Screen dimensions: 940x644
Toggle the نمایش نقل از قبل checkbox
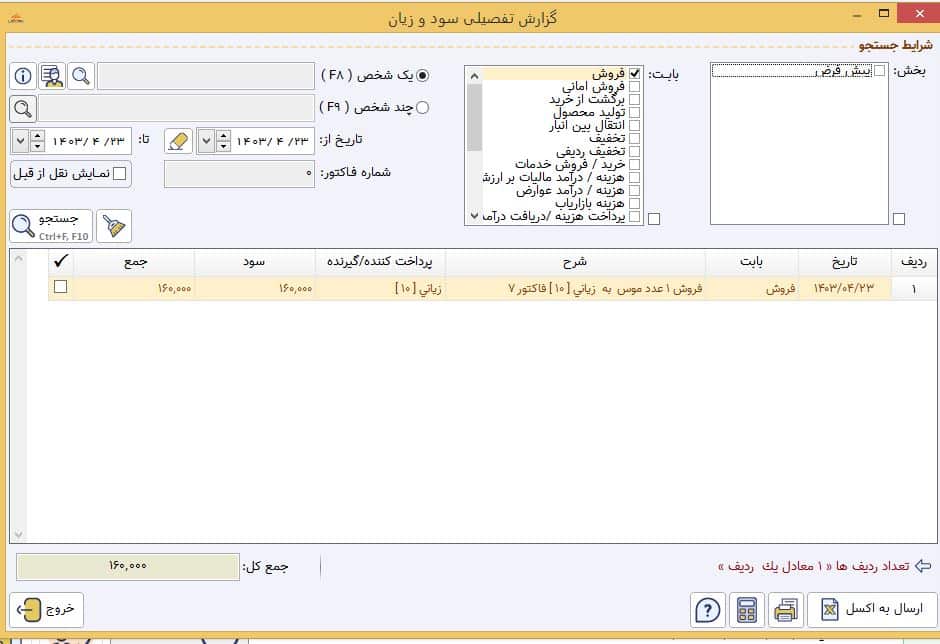click(x=120, y=173)
